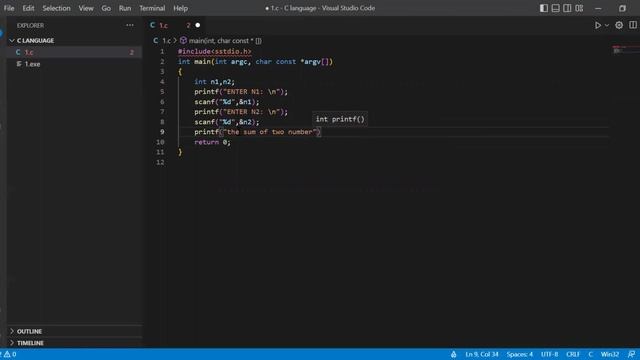This screenshot has height=360, width=640.
Task: Click the return 0; line
Action: 212,142
